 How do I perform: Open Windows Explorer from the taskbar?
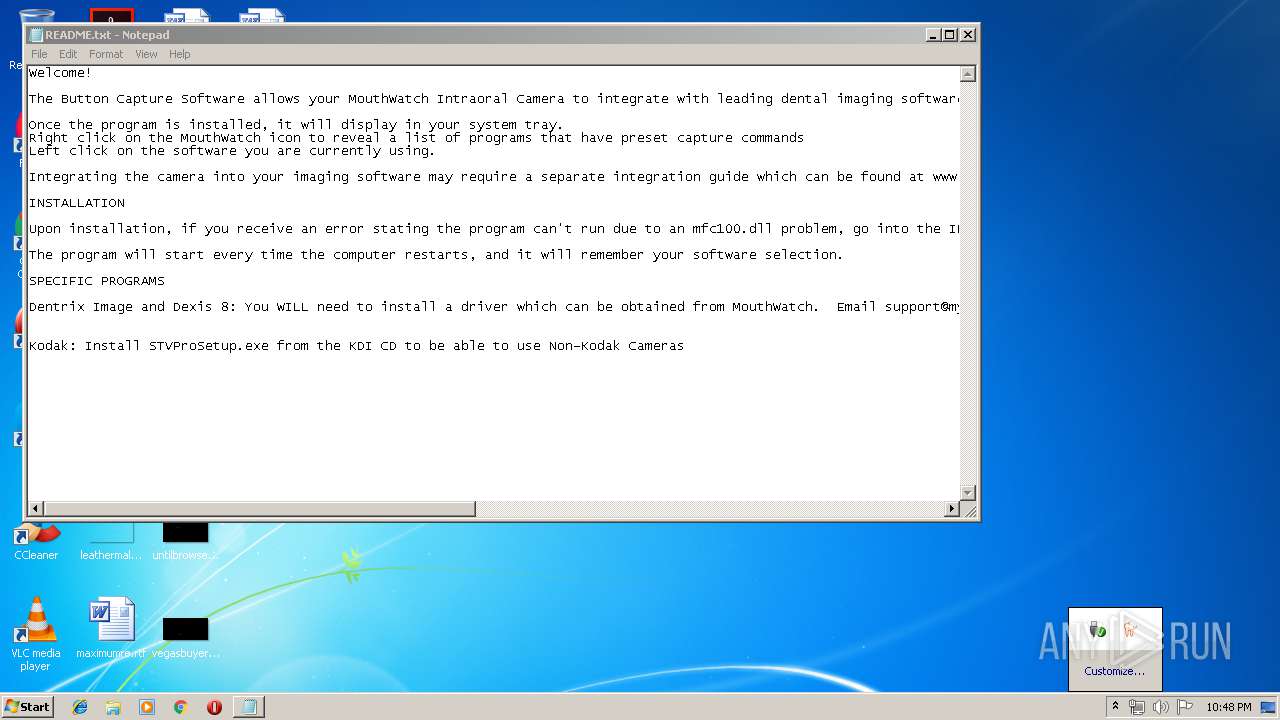[x=113, y=707]
